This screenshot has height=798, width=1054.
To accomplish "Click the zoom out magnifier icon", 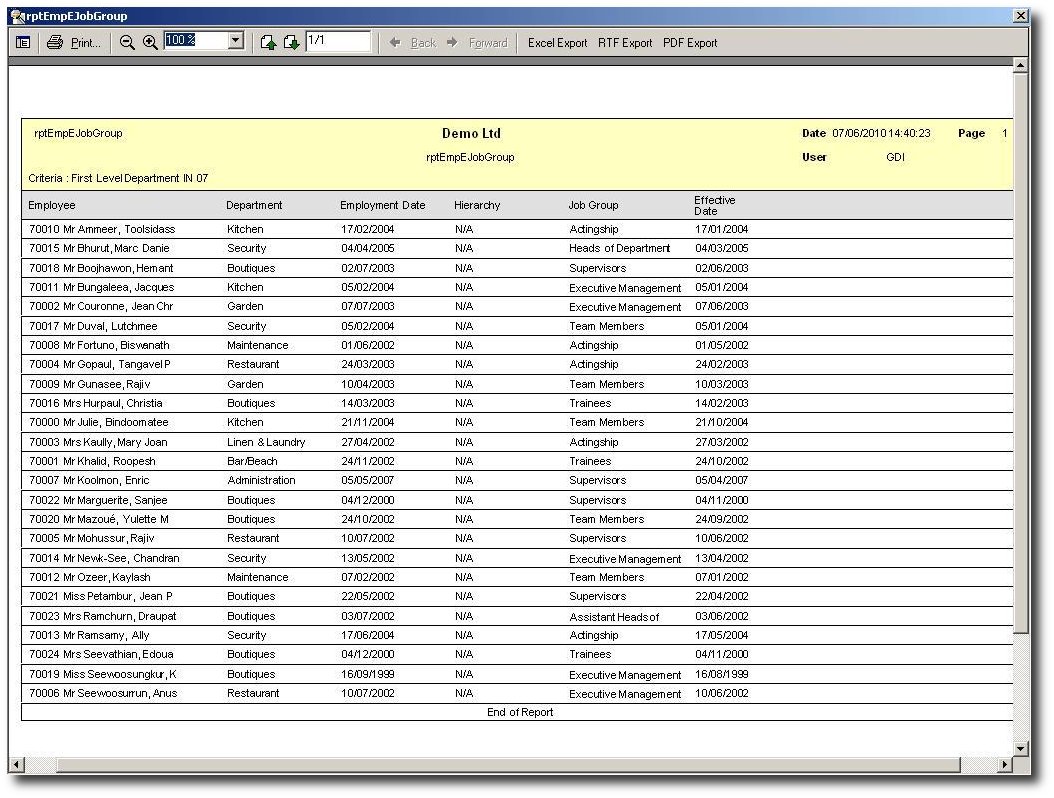I will coord(127,42).
